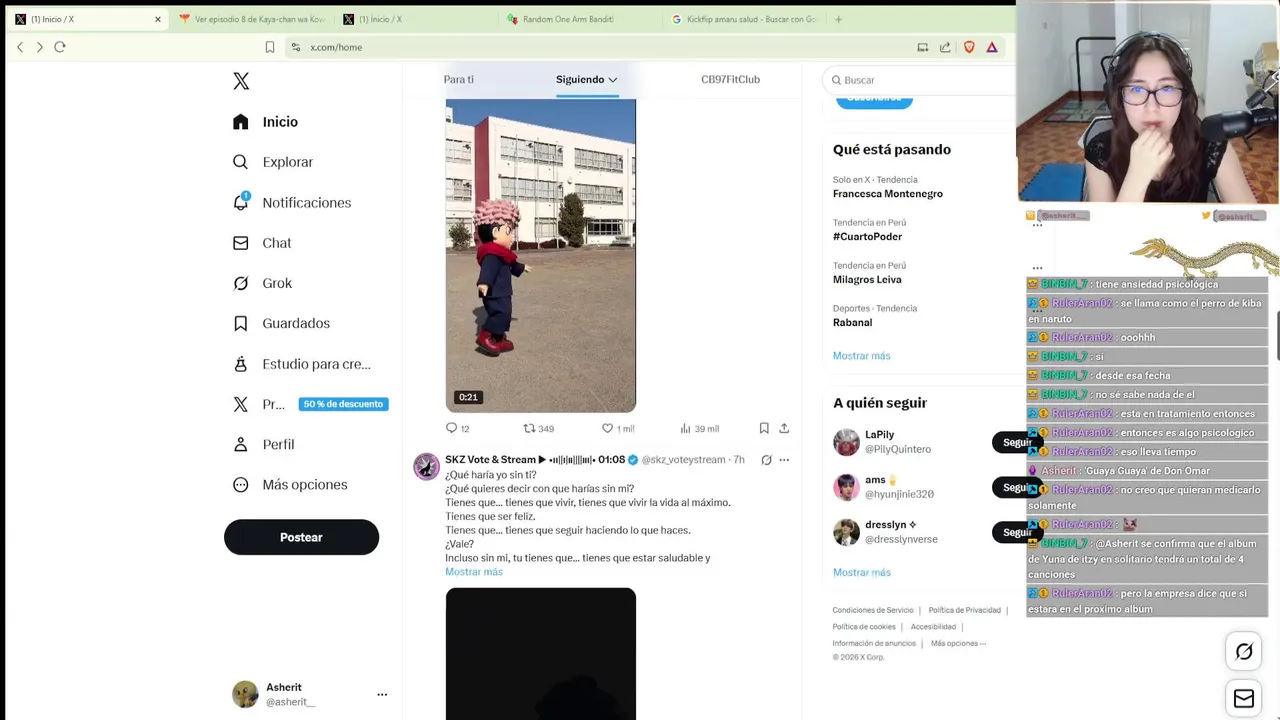The width and height of the screenshot is (1280, 720).
Task: Repost the video with 349 reposts
Action: coord(529,428)
